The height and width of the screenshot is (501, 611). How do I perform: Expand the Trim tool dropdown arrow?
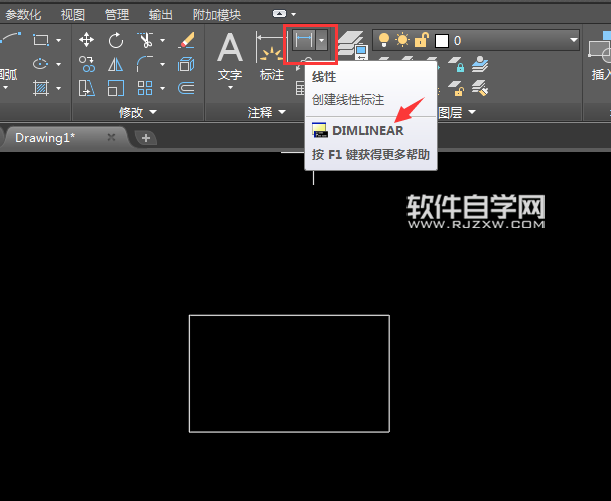click(x=162, y=40)
